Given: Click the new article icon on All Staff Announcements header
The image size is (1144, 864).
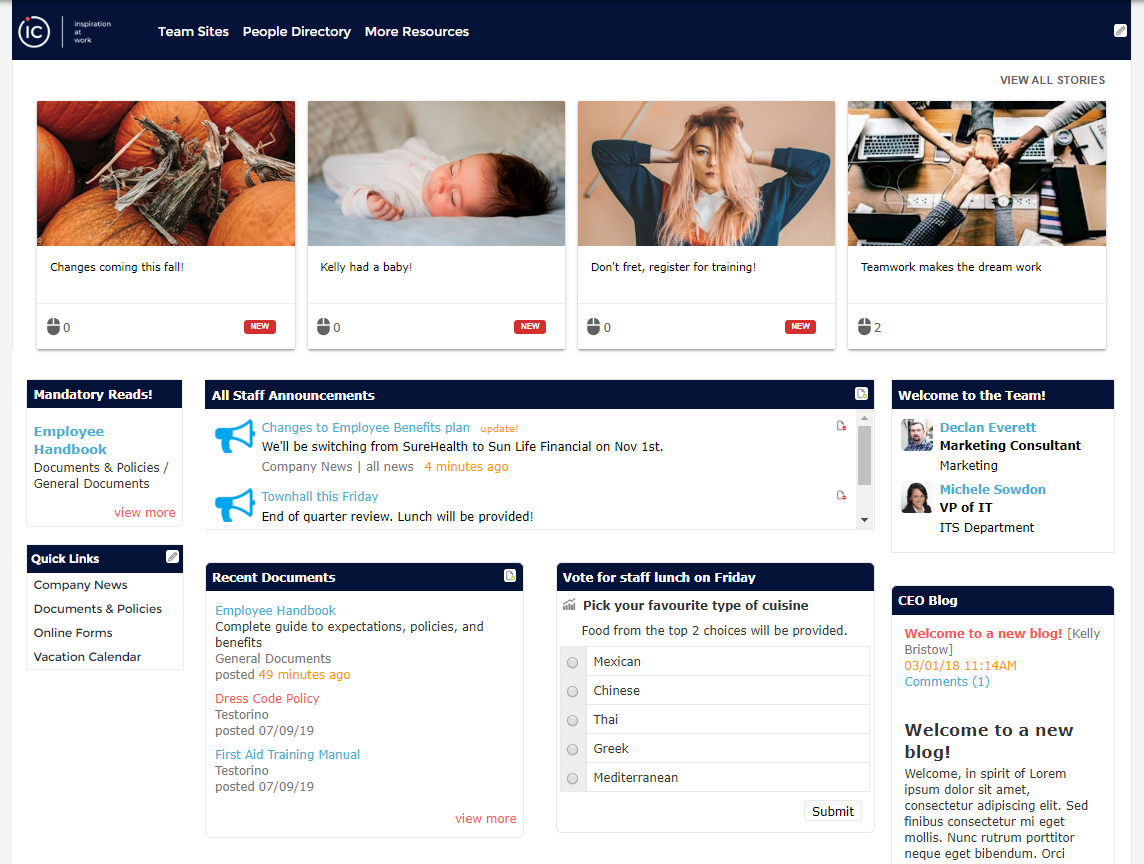Looking at the screenshot, I should (861, 393).
